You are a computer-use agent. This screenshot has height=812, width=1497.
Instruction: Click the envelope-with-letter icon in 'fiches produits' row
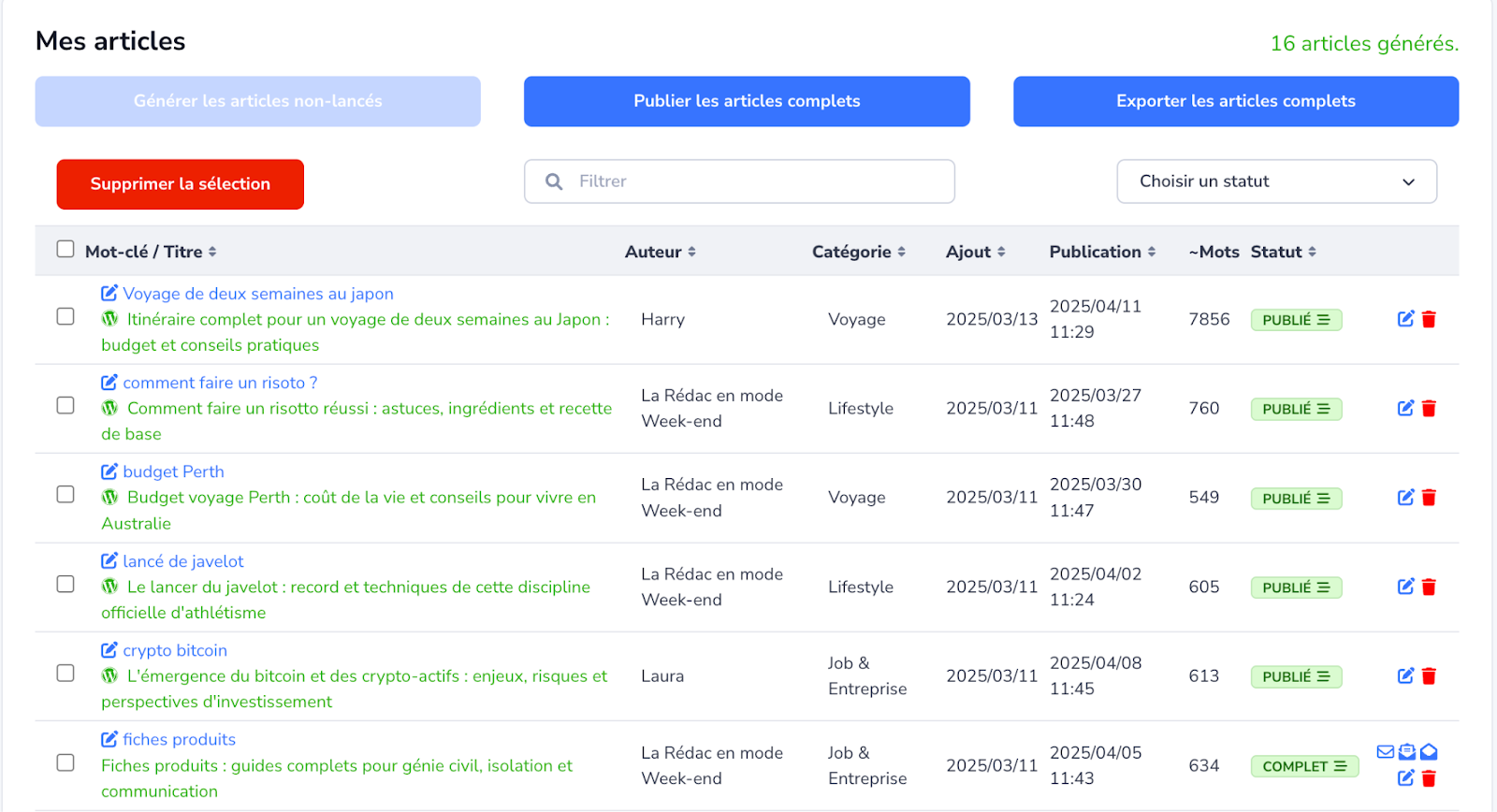point(1407,751)
